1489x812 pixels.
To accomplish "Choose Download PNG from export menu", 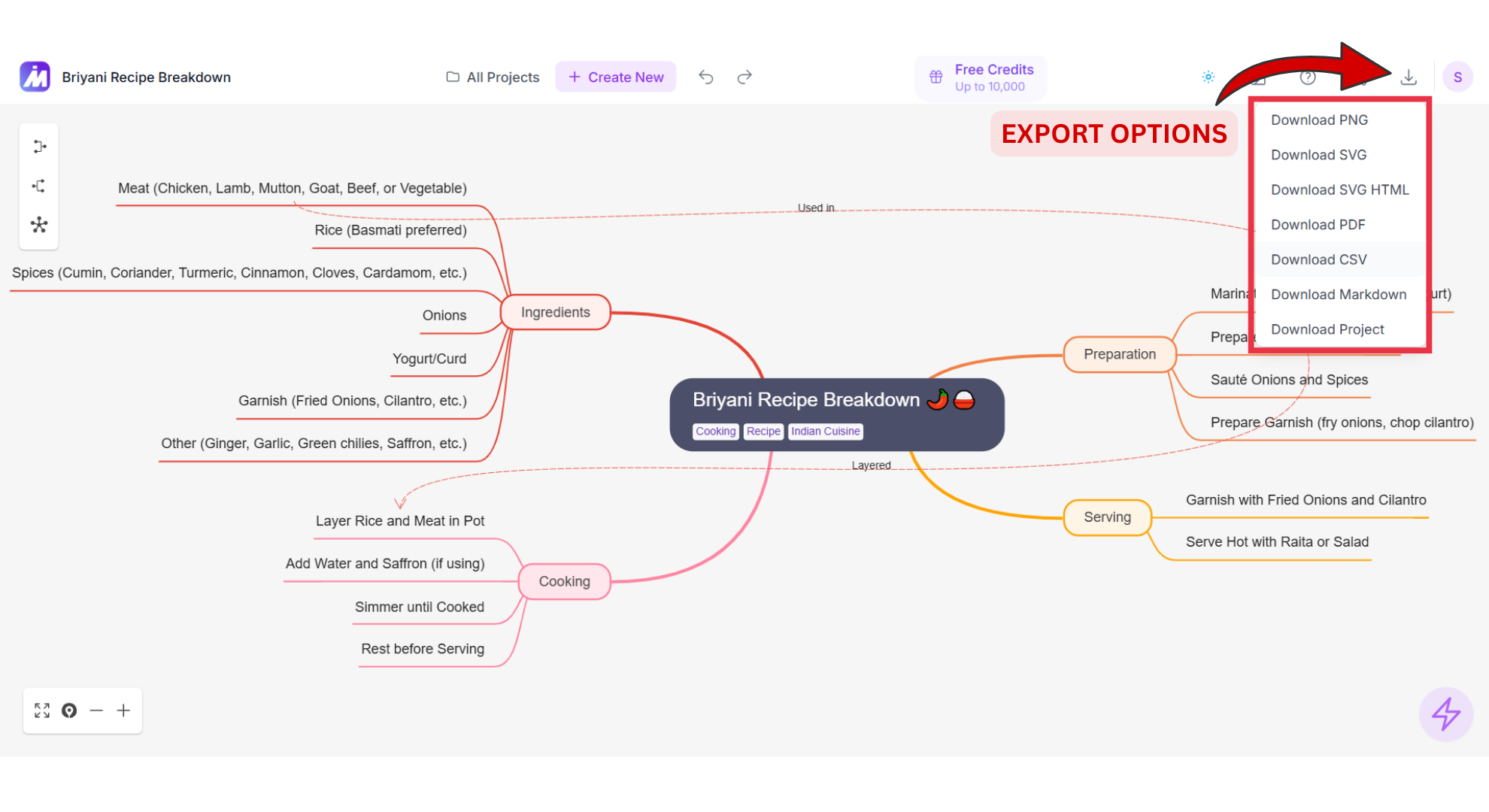I will point(1319,120).
